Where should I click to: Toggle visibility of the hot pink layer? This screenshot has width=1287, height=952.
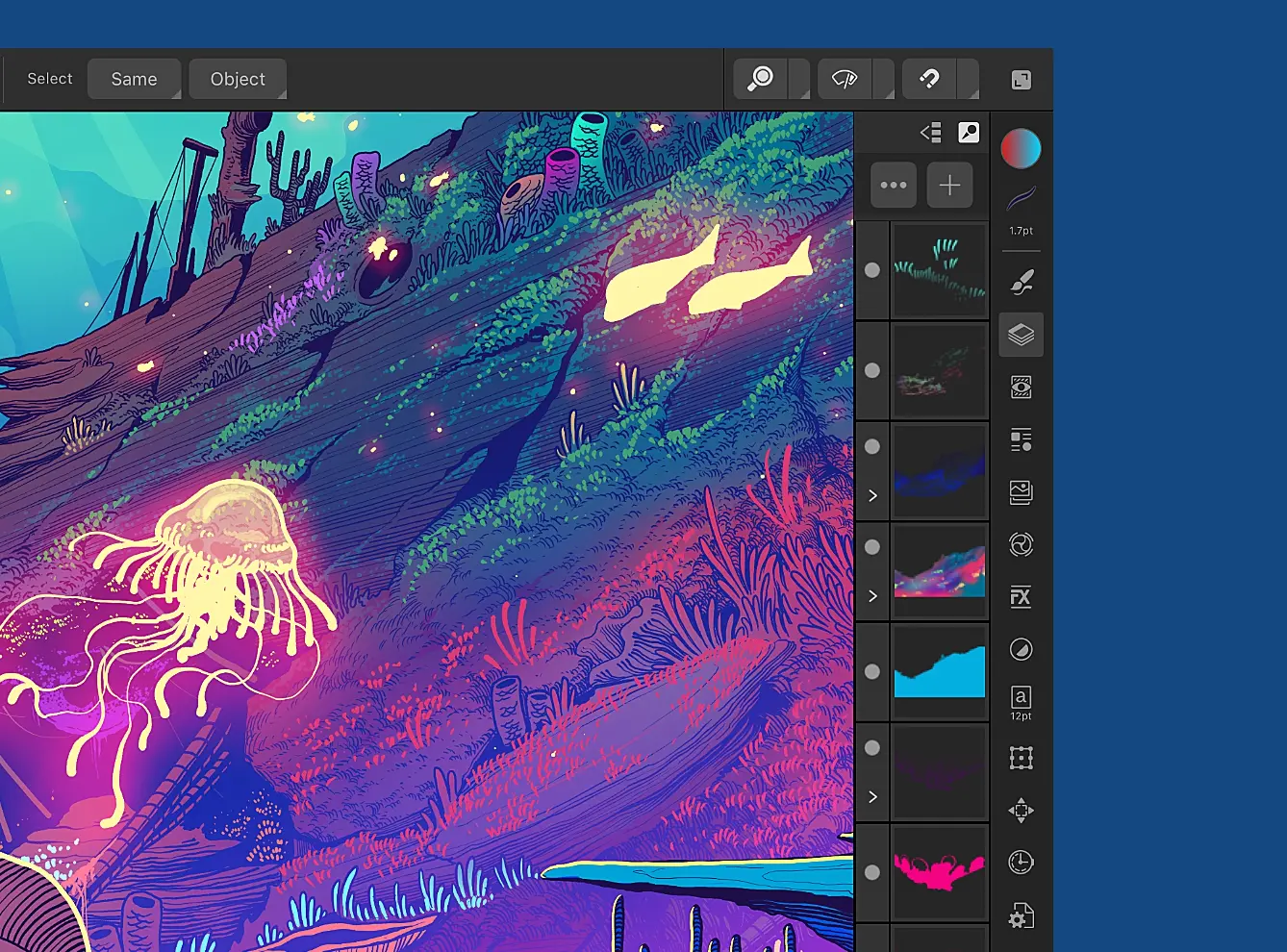point(872,872)
